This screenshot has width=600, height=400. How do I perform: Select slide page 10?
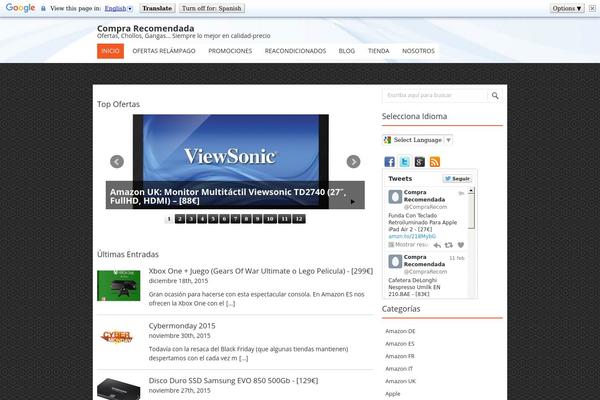pyautogui.click(x=270, y=219)
